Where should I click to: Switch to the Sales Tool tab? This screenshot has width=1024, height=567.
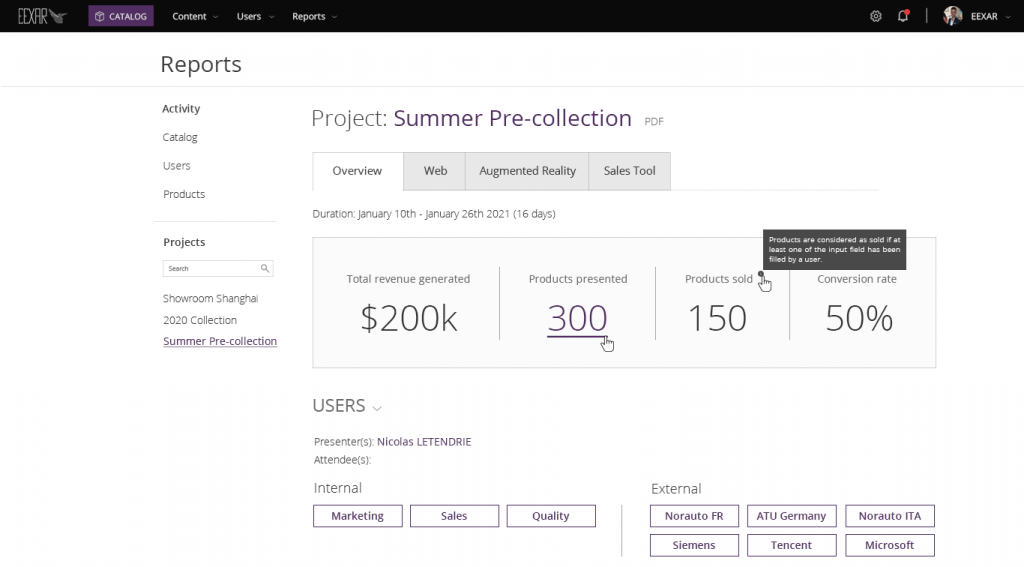pyautogui.click(x=629, y=171)
